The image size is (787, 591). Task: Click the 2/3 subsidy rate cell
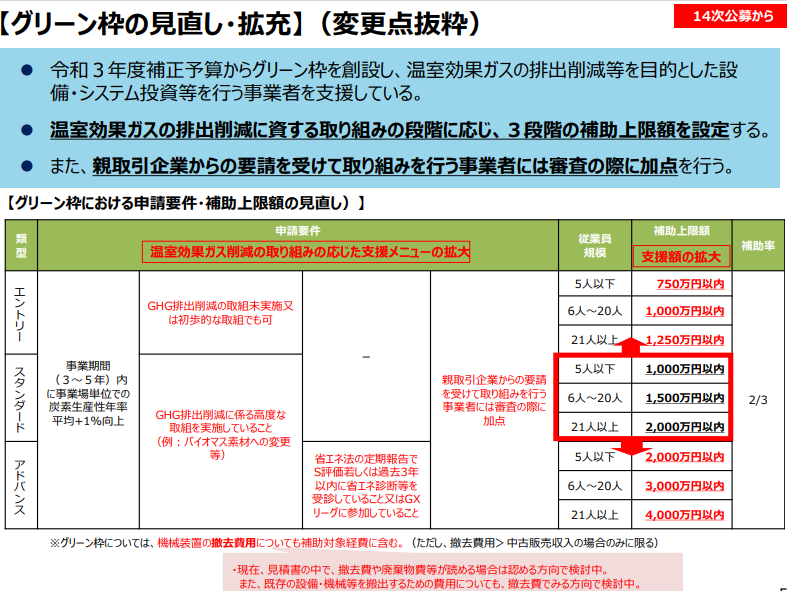[757, 399]
